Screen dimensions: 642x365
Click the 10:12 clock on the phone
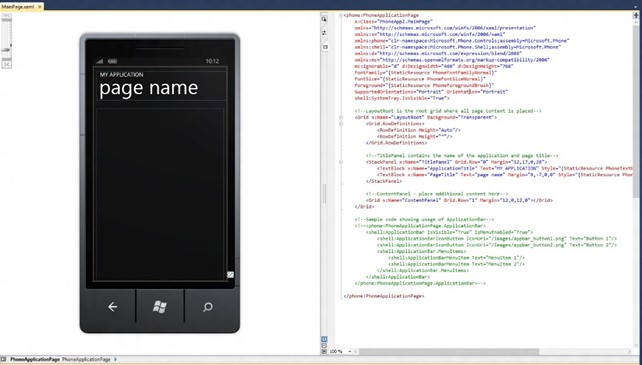coord(212,61)
